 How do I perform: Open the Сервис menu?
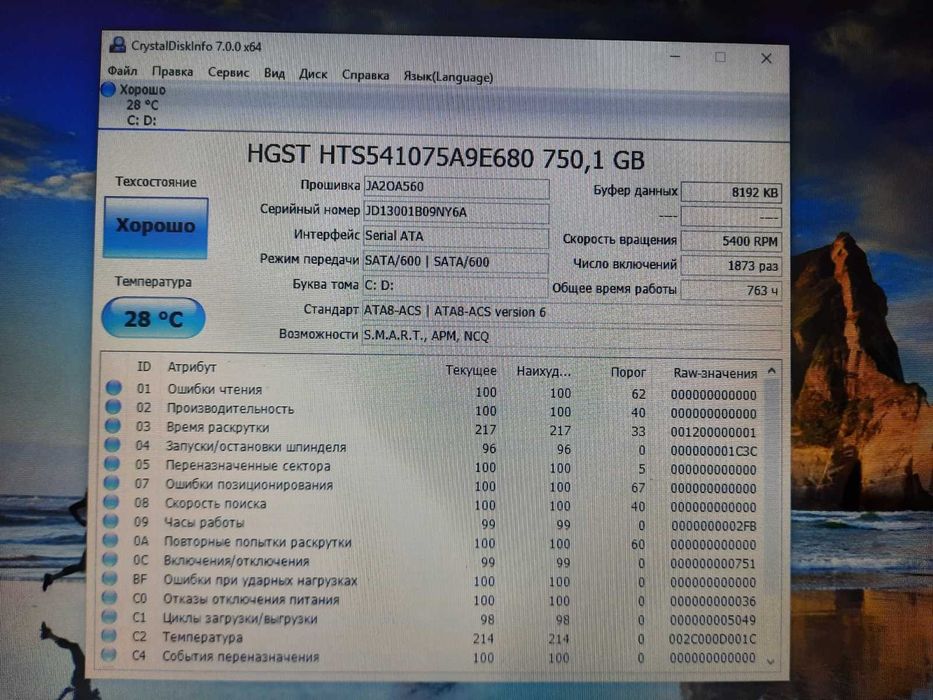point(228,72)
